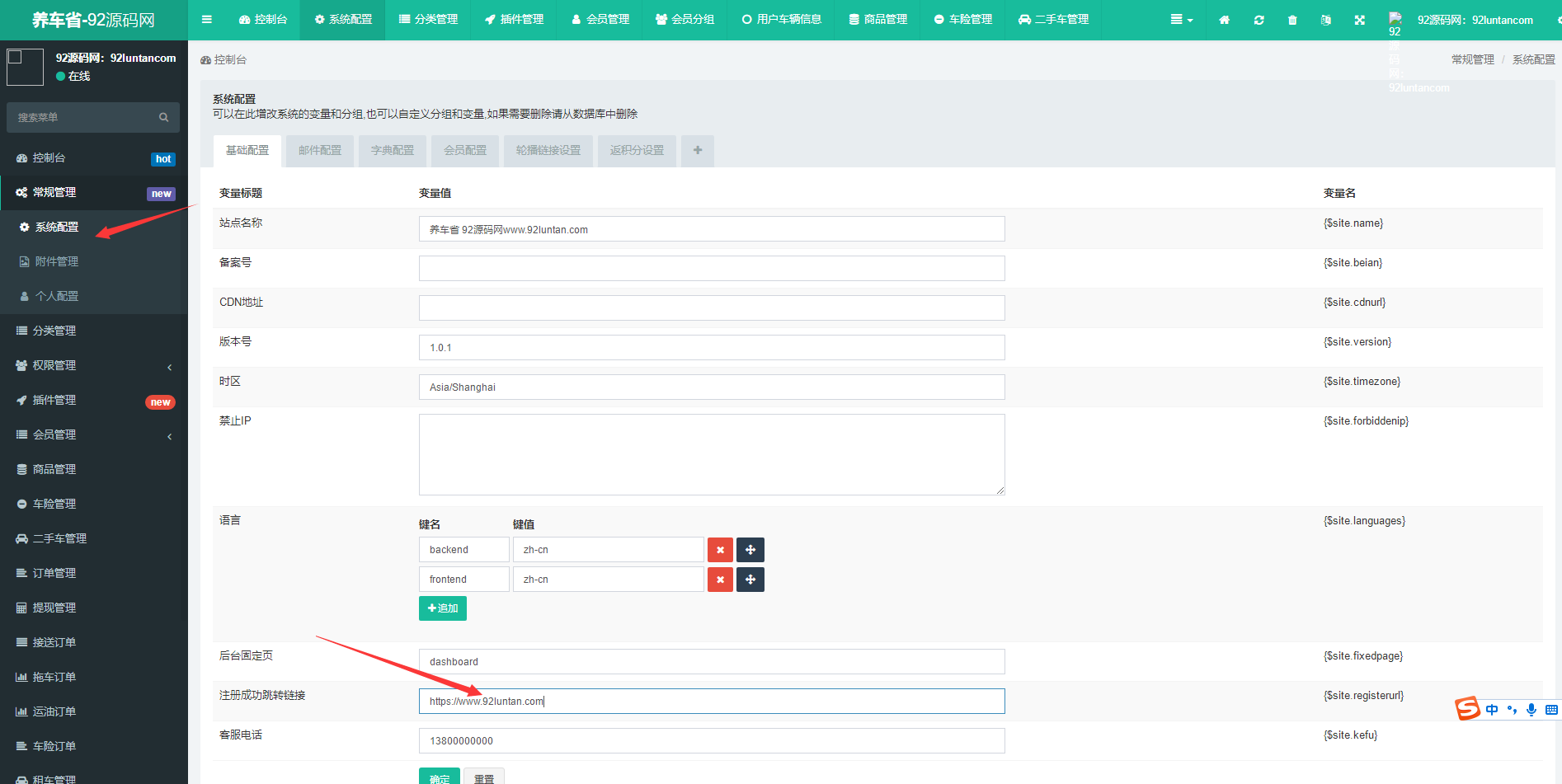Image resolution: width=1562 pixels, height=784 pixels.
Task: Delete the backend language row
Action: (x=720, y=550)
